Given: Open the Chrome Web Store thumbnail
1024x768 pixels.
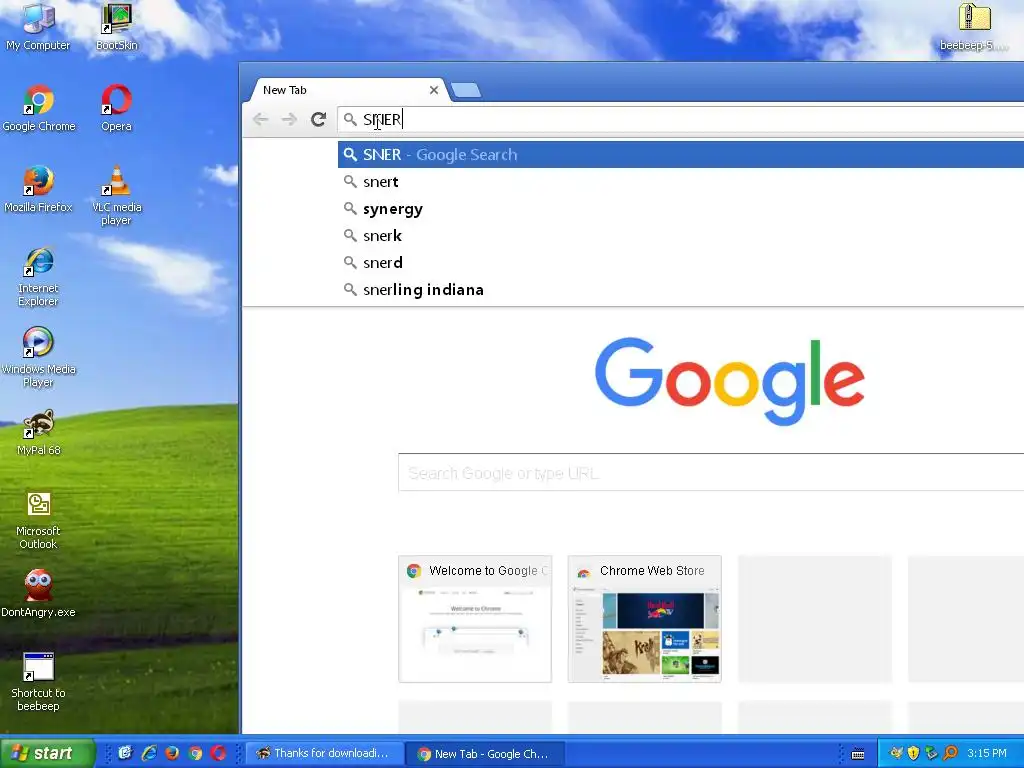Looking at the screenshot, I should click(645, 619).
